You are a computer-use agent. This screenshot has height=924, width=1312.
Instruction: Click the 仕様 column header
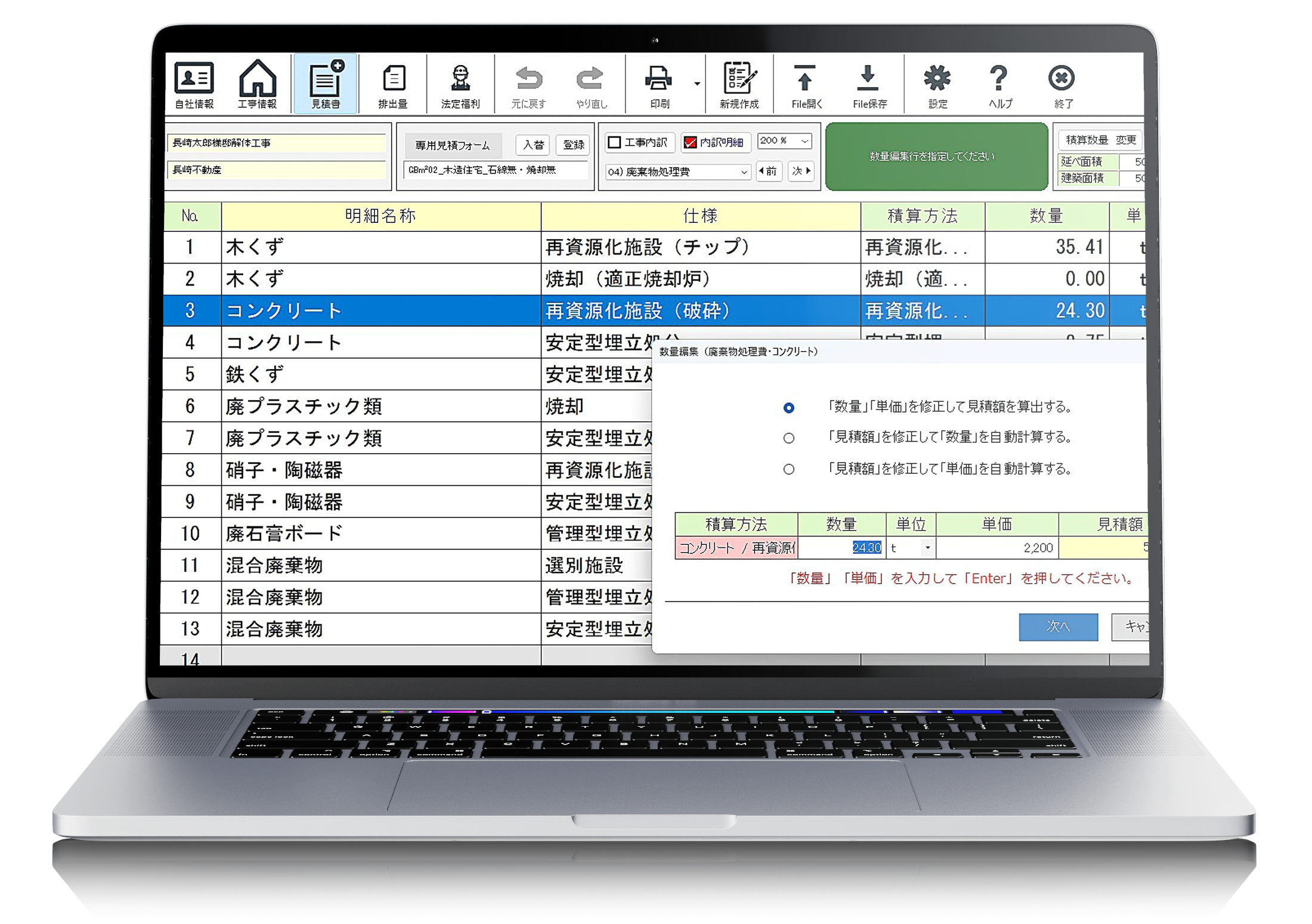click(x=700, y=216)
